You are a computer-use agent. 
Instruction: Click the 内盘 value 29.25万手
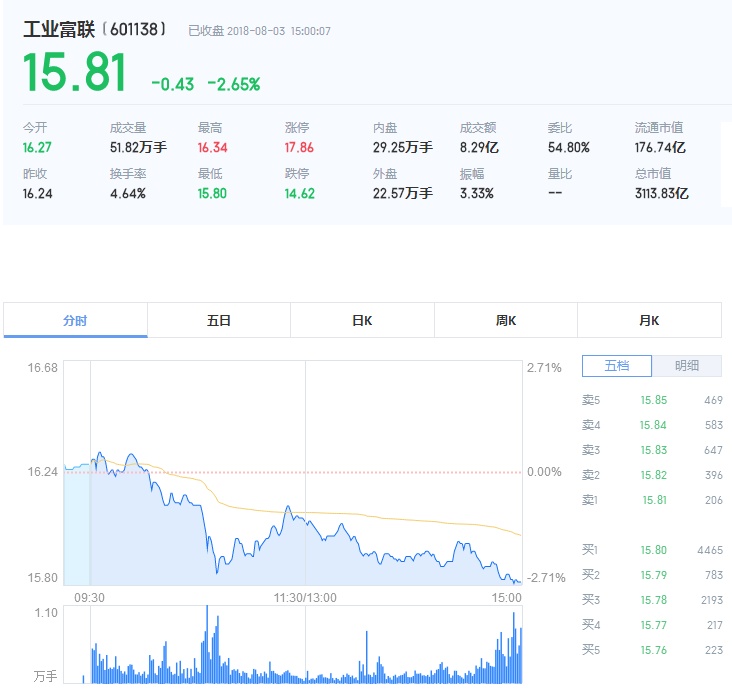click(x=402, y=148)
